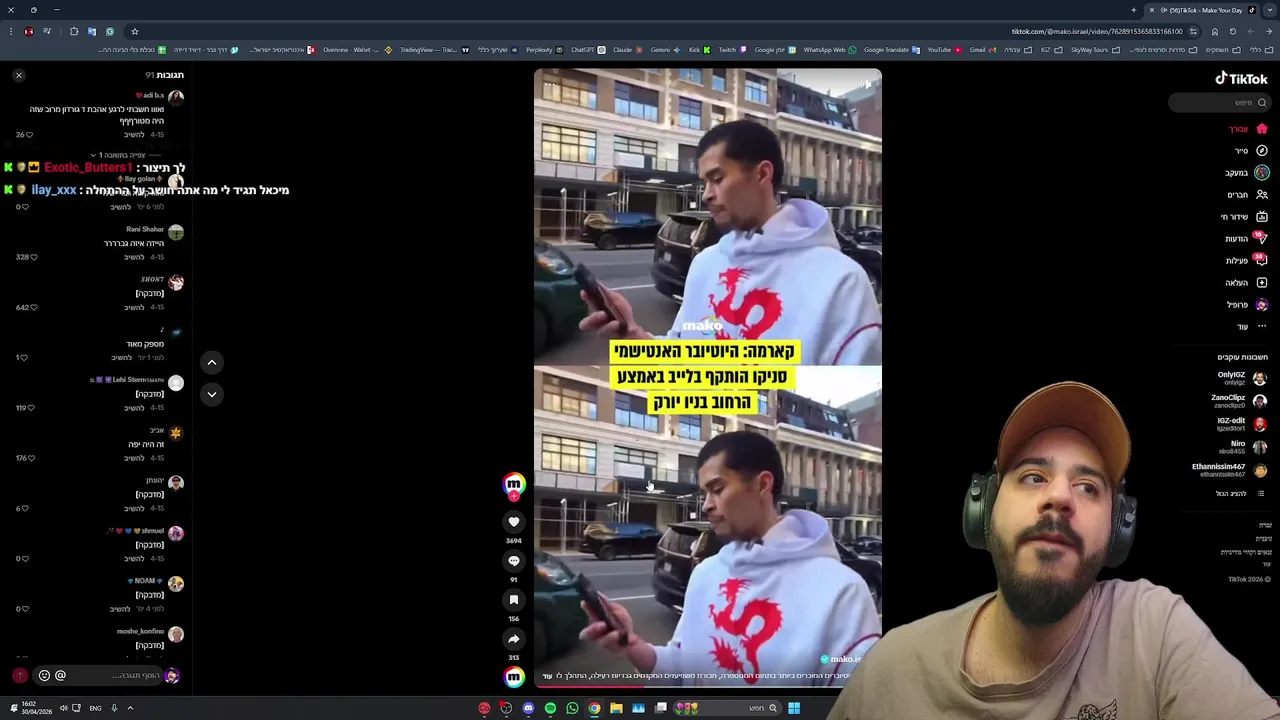Like the comment with 6 likes

26,508
